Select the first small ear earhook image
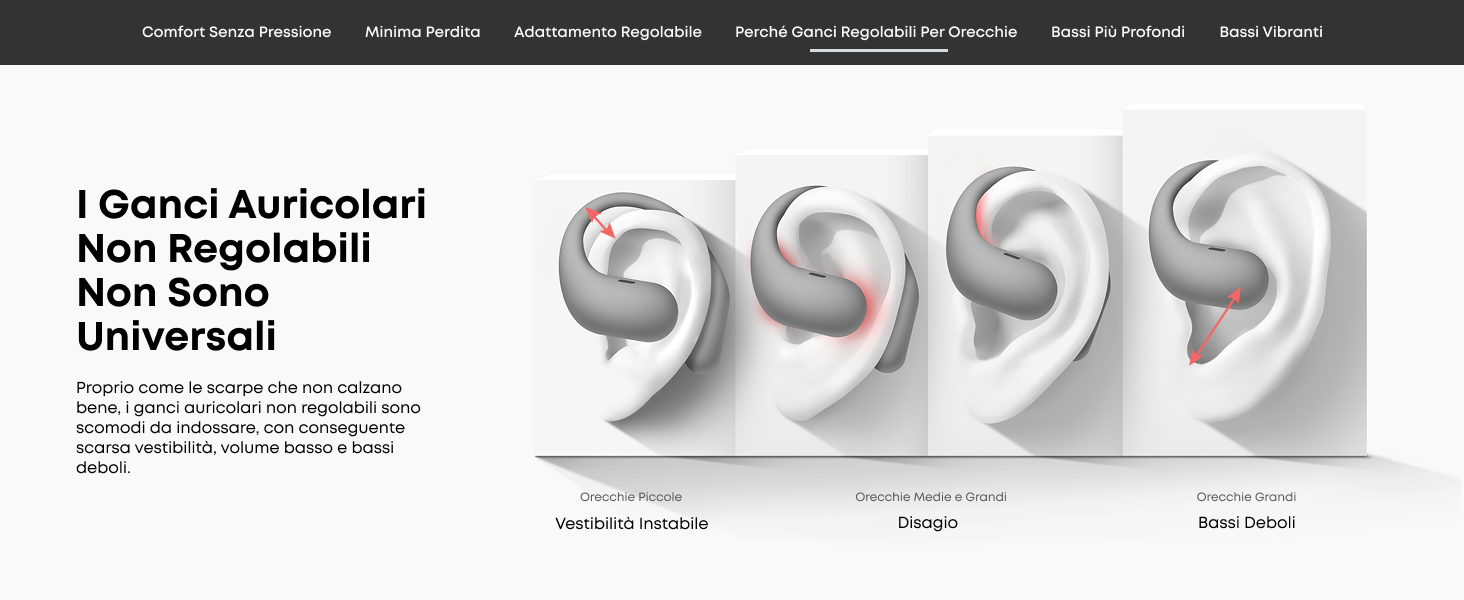Viewport: 1464px width, 600px height. pyautogui.click(x=635, y=316)
